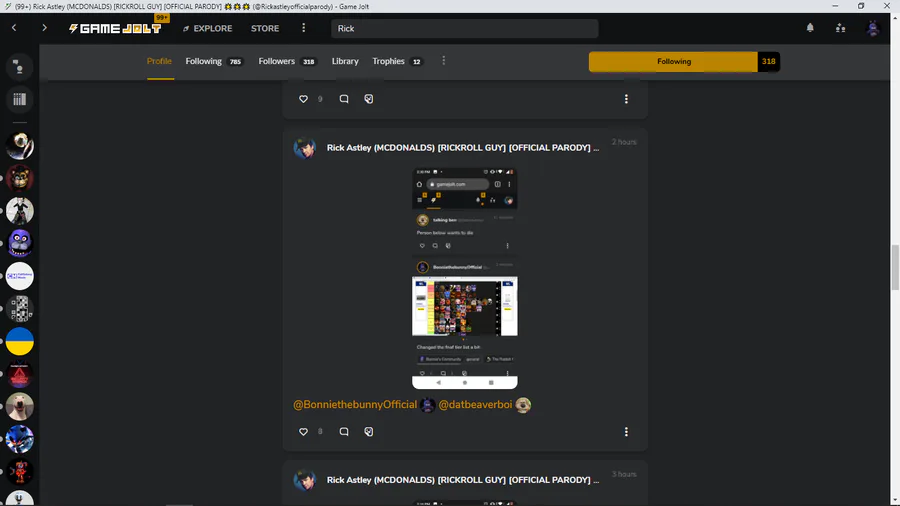Open the 3 hours post author name
The image size is (900, 506).
pyautogui.click(x=463, y=480)
